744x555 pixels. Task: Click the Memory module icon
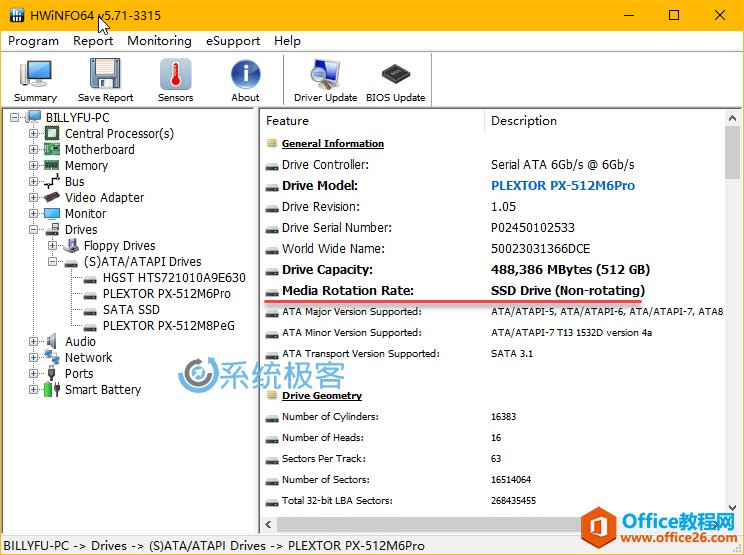[x=52, y=166]
